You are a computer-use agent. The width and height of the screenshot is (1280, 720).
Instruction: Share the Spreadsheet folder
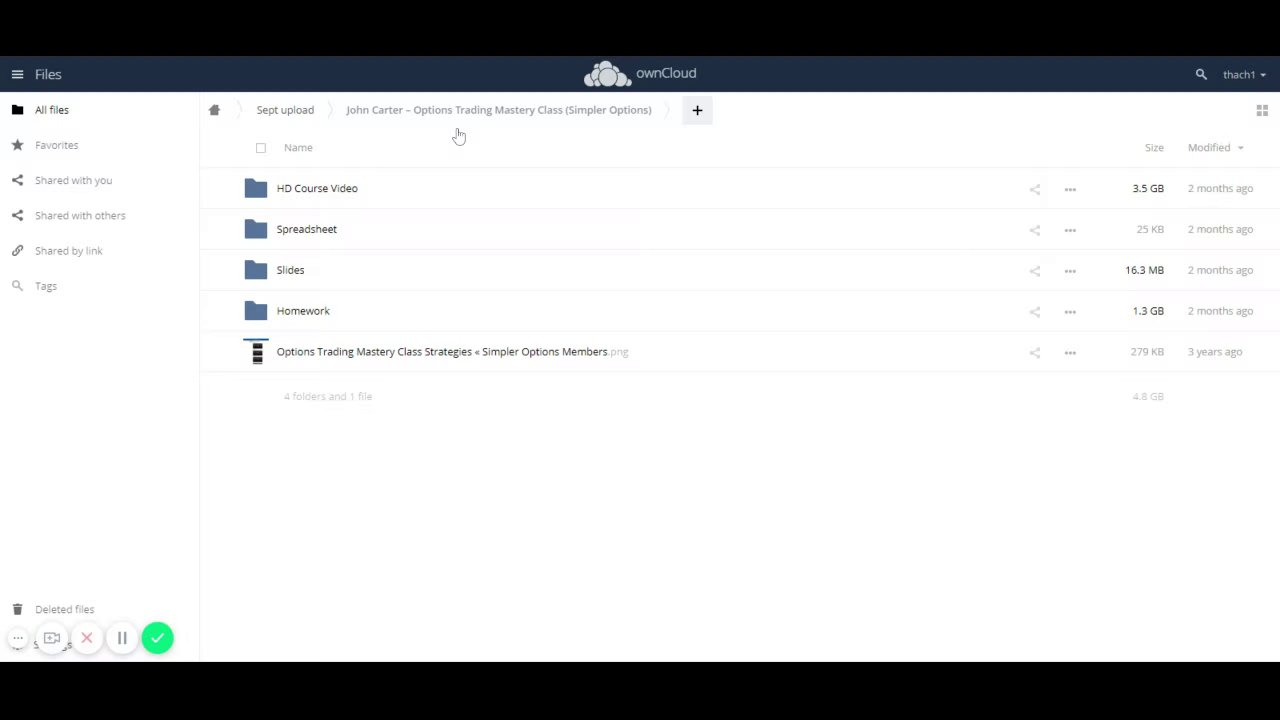1035,230
